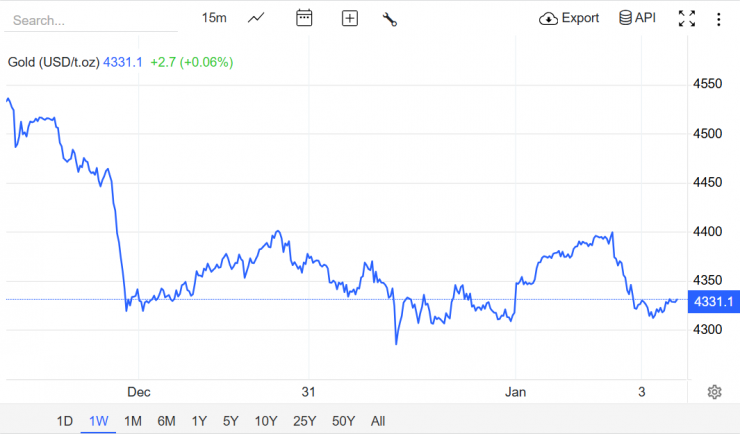Click the 31 x-axis date label
Image resolution: width=740 pixels, height=434 pixels.
click(x=308, y=392)
